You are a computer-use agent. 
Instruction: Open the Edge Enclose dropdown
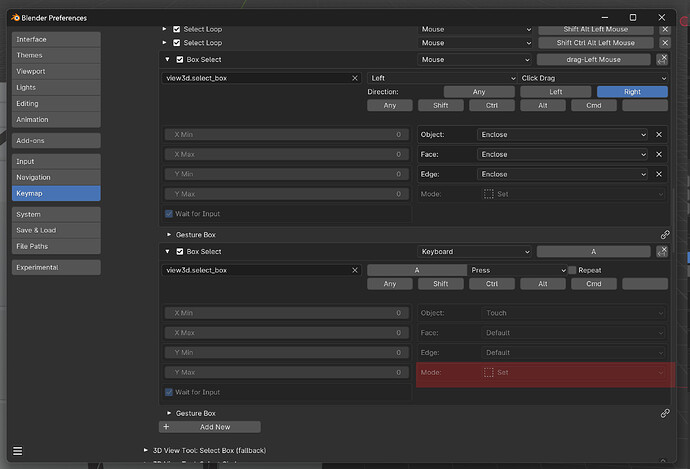pyautogui.click(x=563, y=174)
